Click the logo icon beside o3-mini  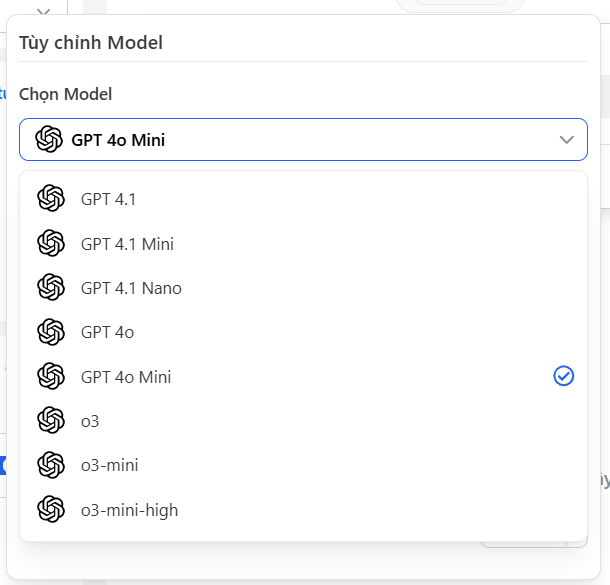(51, 465)
